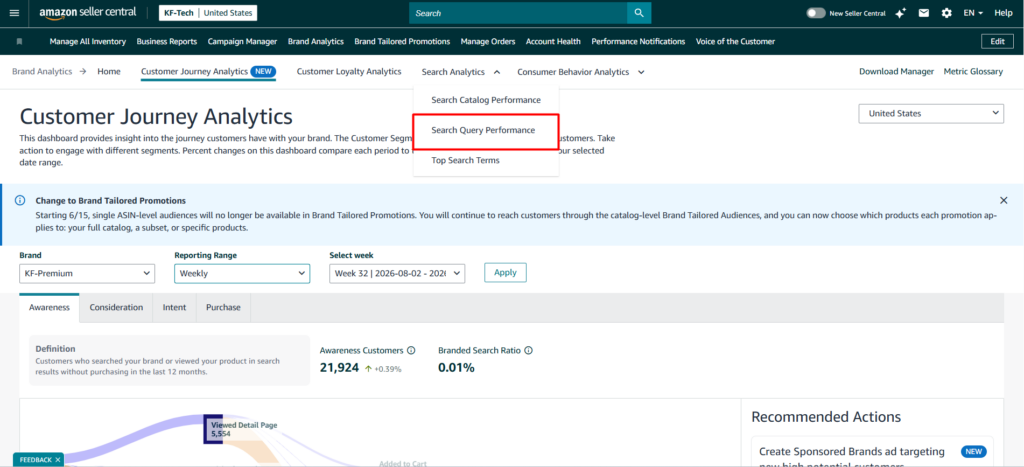Show info for Awareness Customers metric

click(x=411, y=351)
